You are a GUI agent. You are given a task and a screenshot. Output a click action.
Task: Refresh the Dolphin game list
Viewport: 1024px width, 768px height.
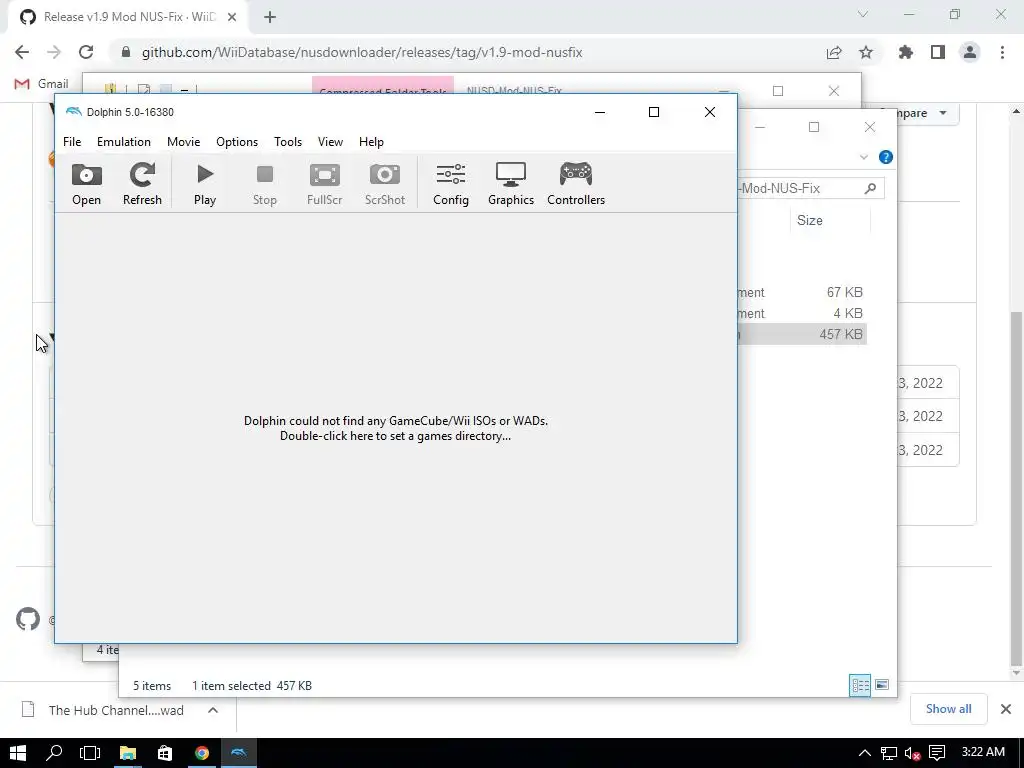142,184
